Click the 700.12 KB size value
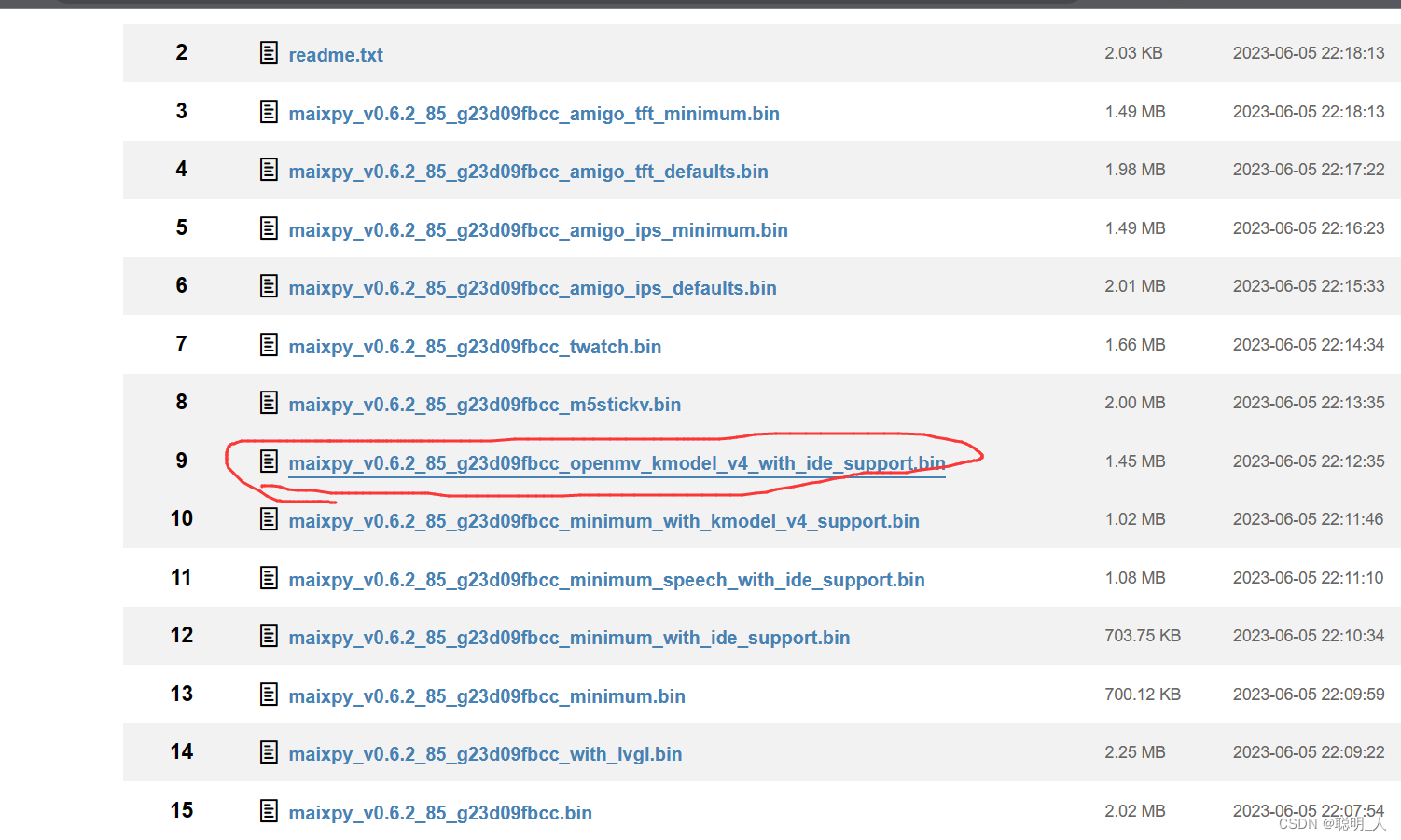 click(x=1143, y=695)
